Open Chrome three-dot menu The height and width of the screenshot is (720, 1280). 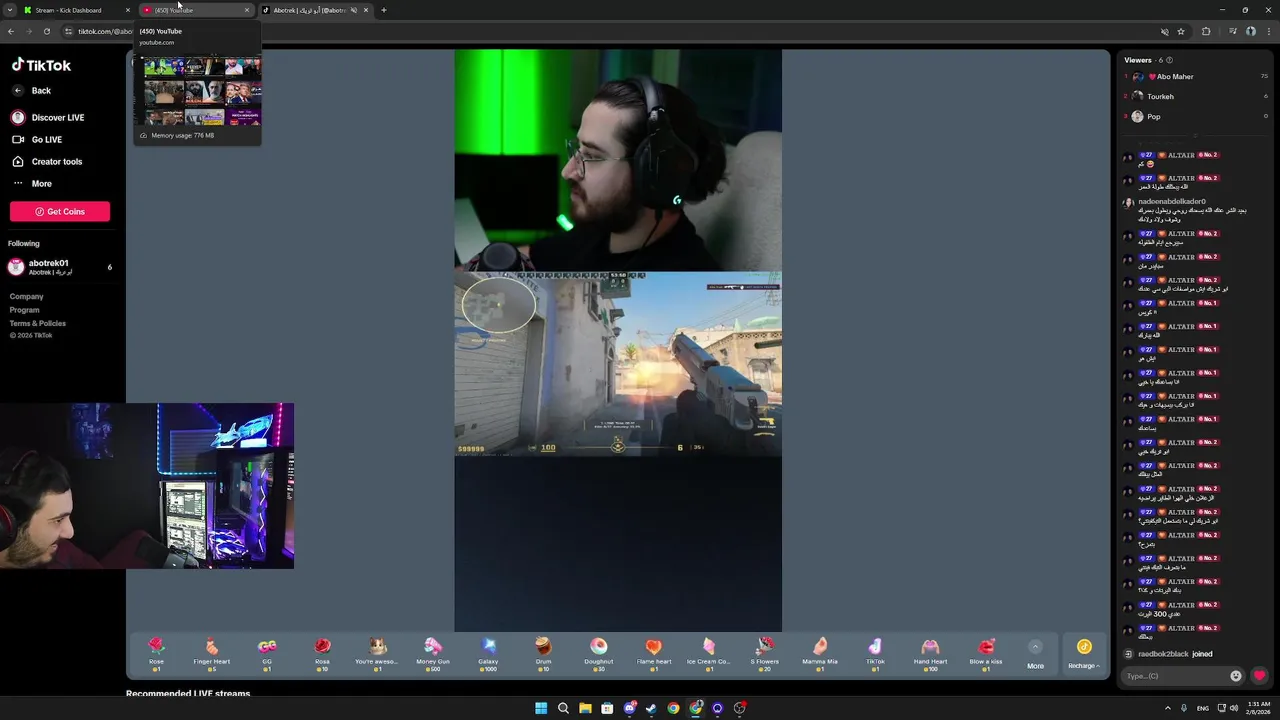coord(1269,31)
